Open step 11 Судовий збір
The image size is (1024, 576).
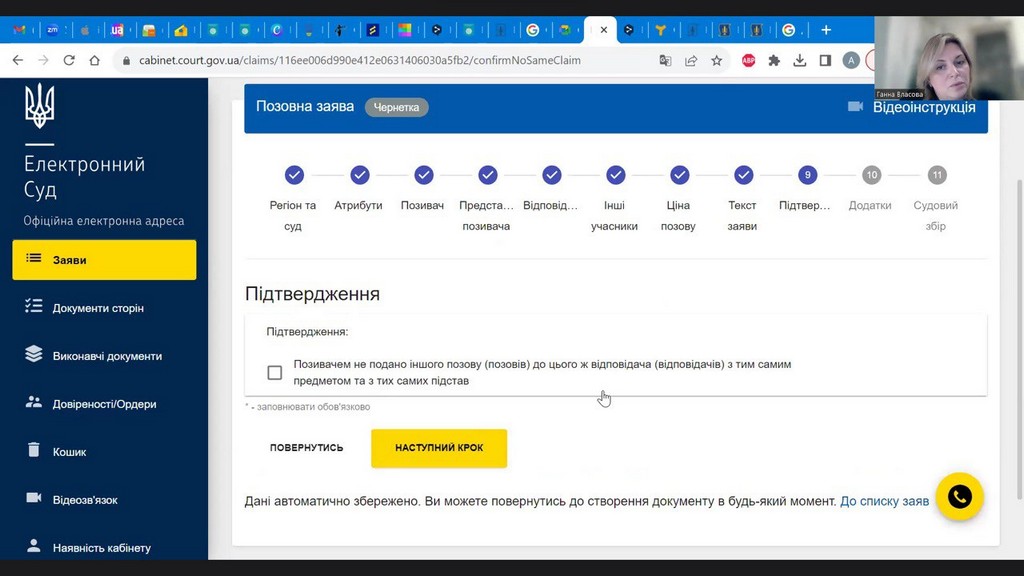(x=936, y=175)
